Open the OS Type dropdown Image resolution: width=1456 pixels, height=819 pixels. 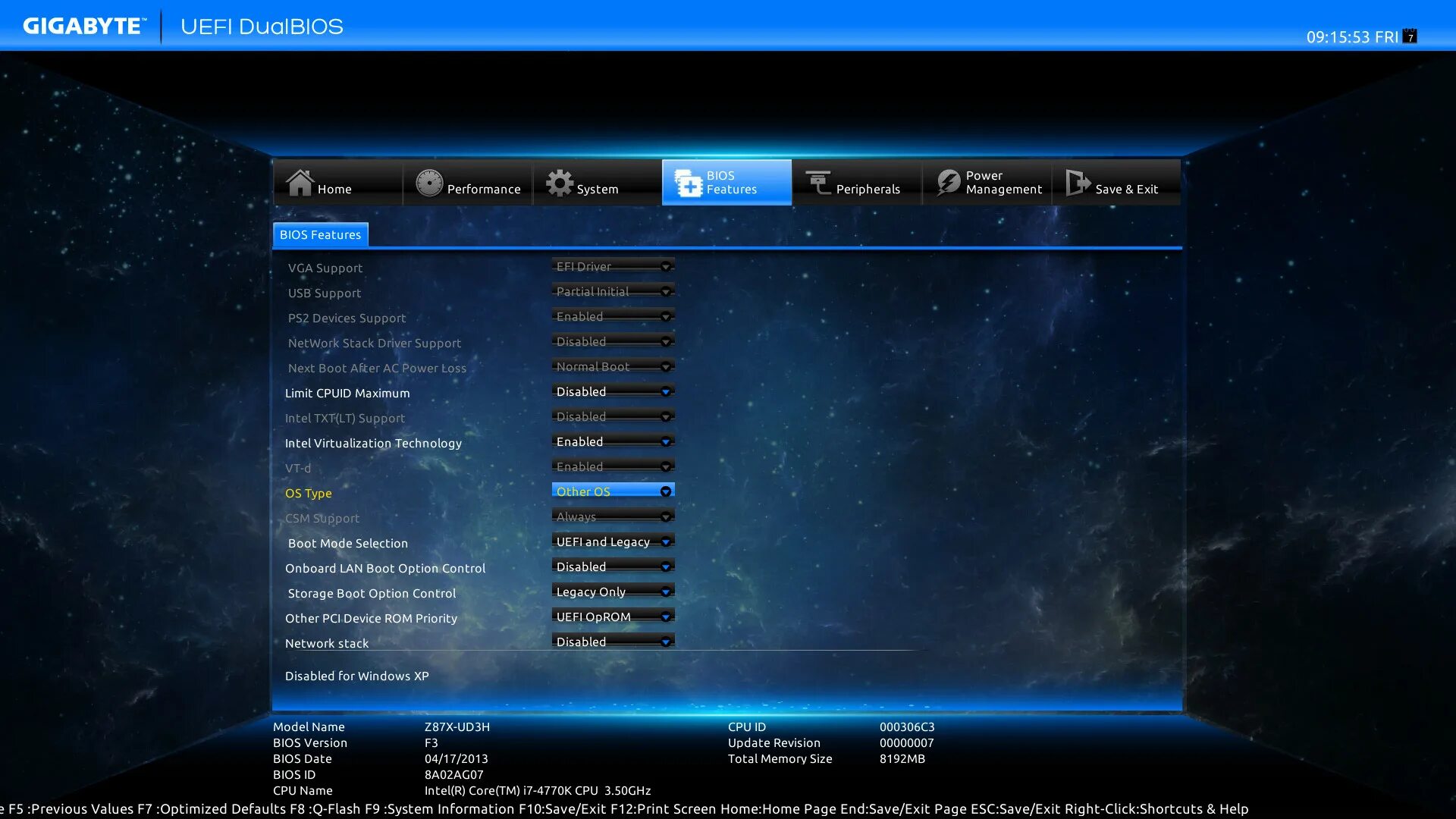[613, 491]
